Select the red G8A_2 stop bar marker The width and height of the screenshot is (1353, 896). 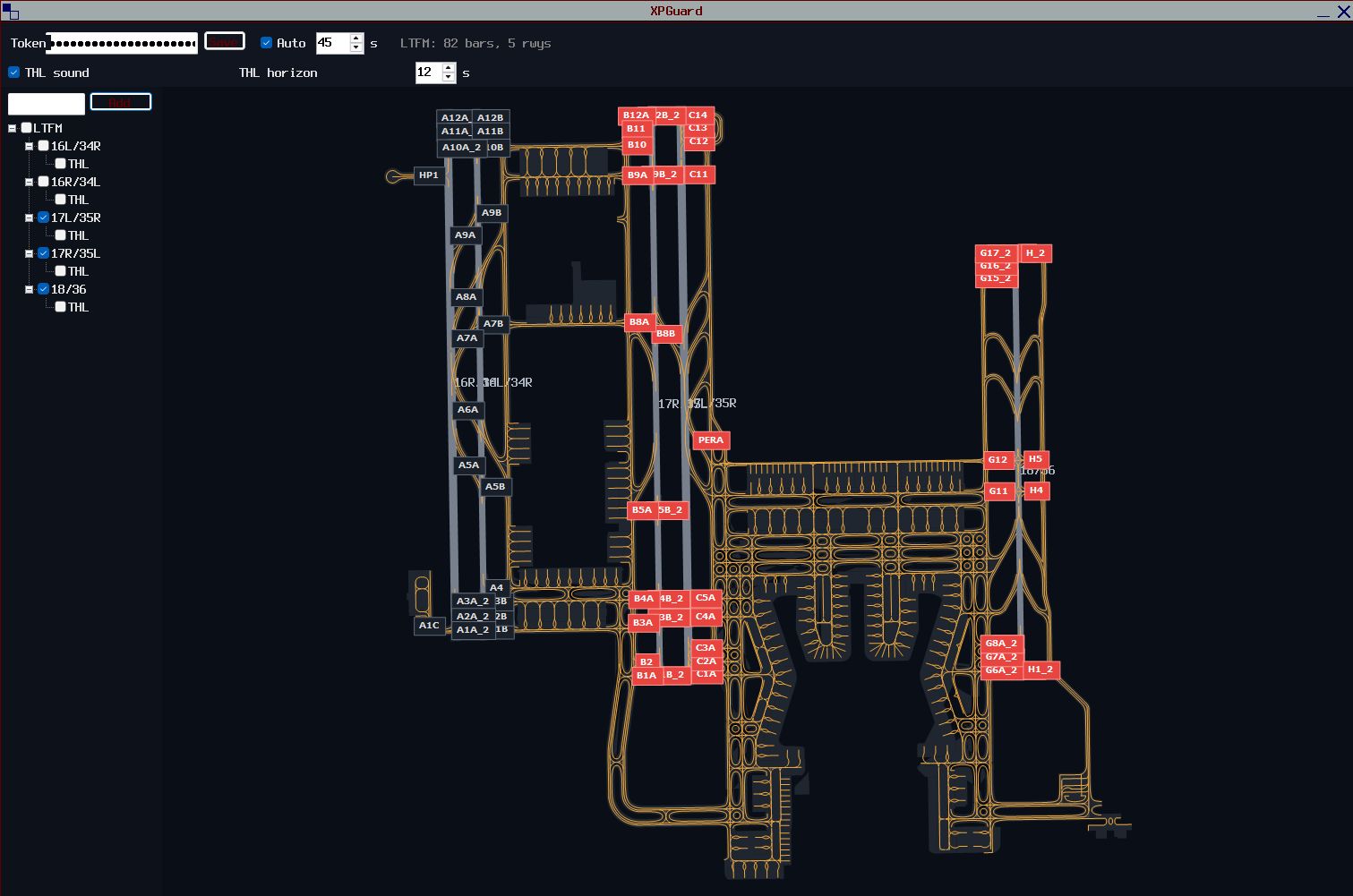point(1002,644)
